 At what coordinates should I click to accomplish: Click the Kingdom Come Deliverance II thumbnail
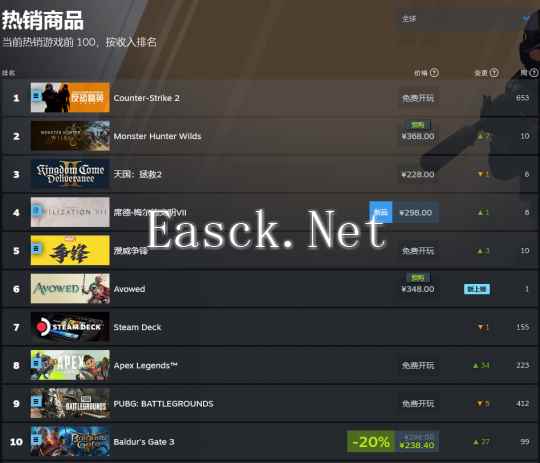[70, 174]
